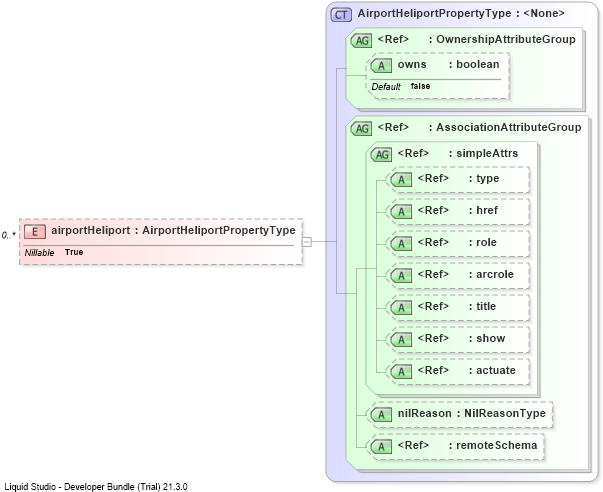Screen dimensions: 603x492
Task: Click the AG icon beside AssociationAttributeGroup
Action: tap(361, 128)
